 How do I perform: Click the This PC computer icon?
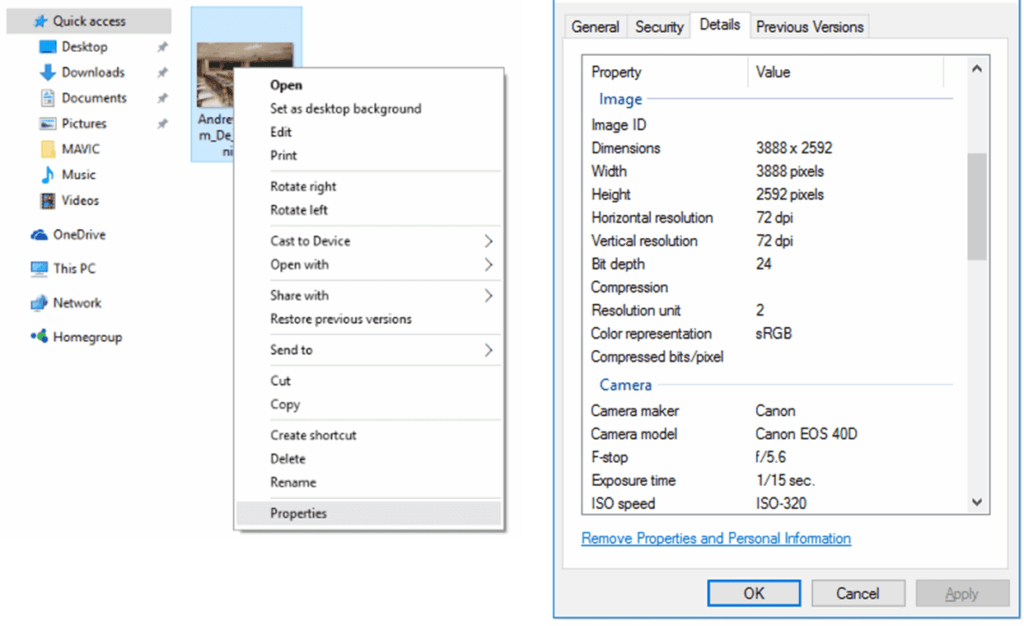39,269
